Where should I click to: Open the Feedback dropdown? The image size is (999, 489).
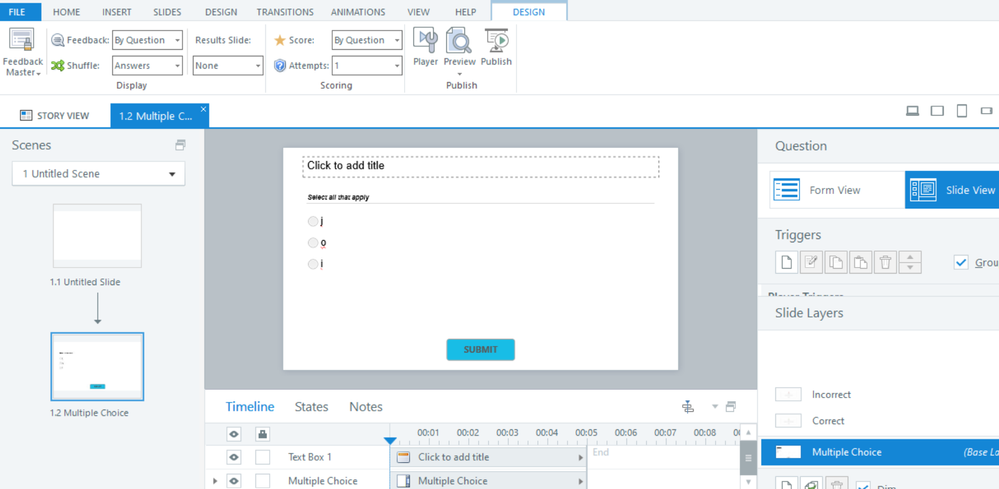tap(147, 40)
